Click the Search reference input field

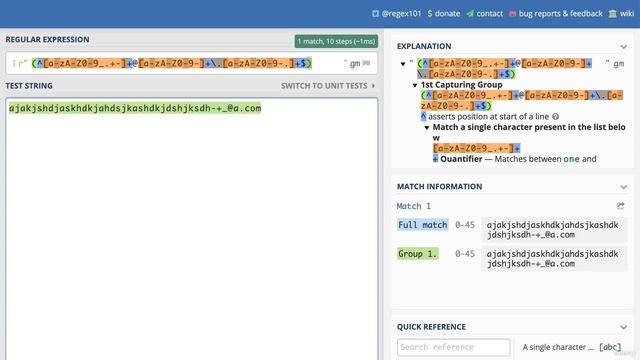[x=453, y=347]
